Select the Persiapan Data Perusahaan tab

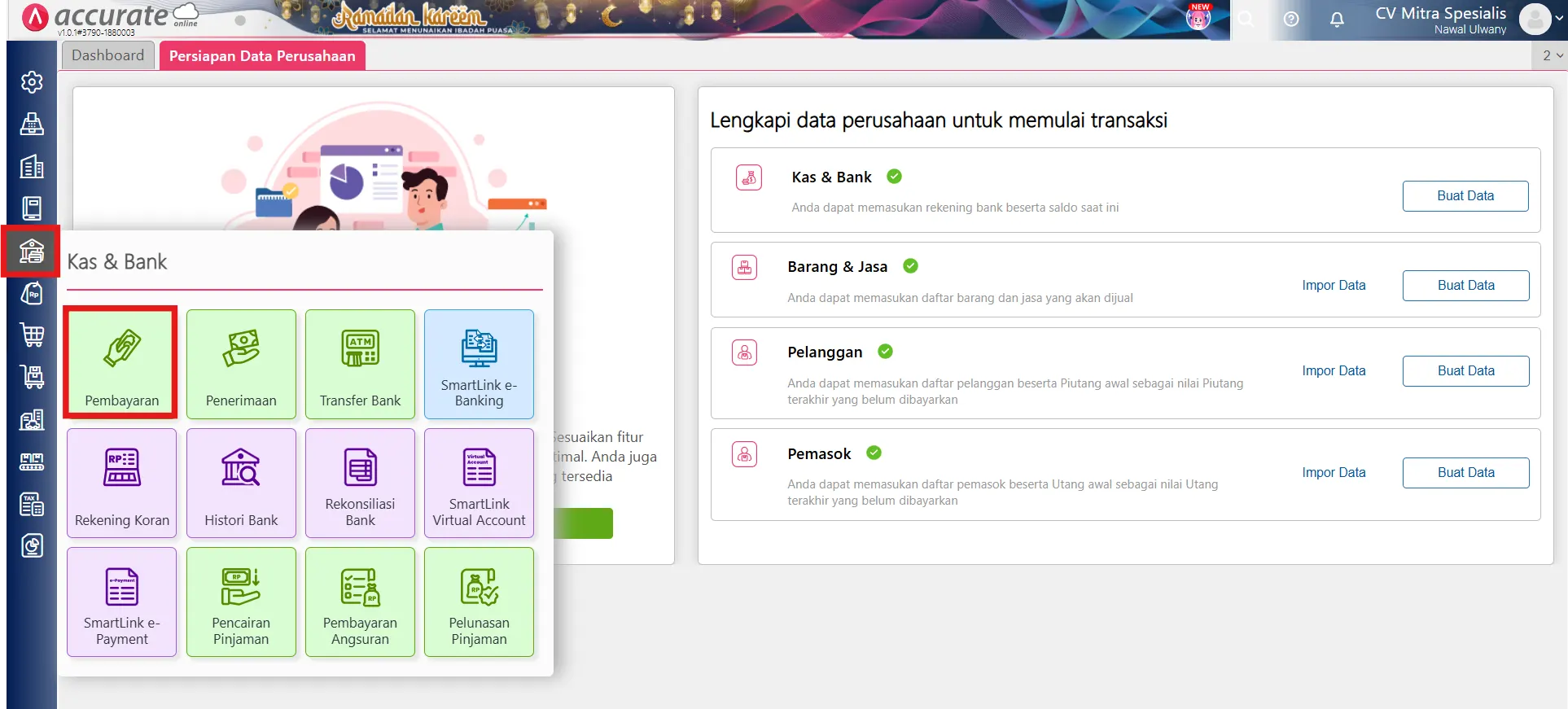(262, 56)
